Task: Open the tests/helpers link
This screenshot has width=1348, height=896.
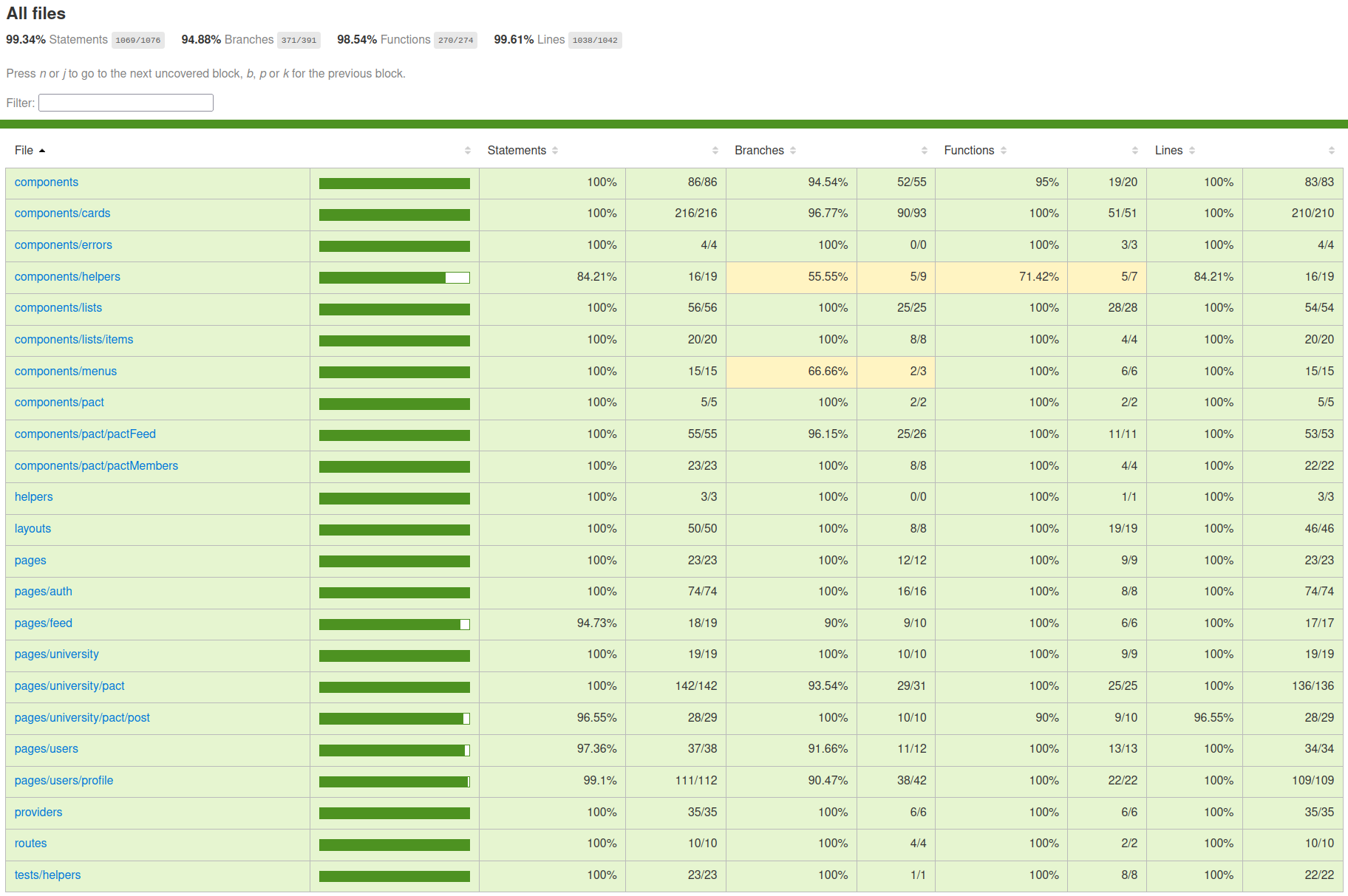Action: [47, 875]
